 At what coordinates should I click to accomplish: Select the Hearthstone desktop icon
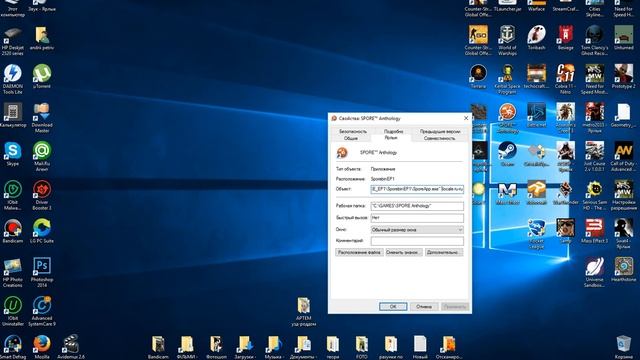pyautogui.click(x=623, y=270)
